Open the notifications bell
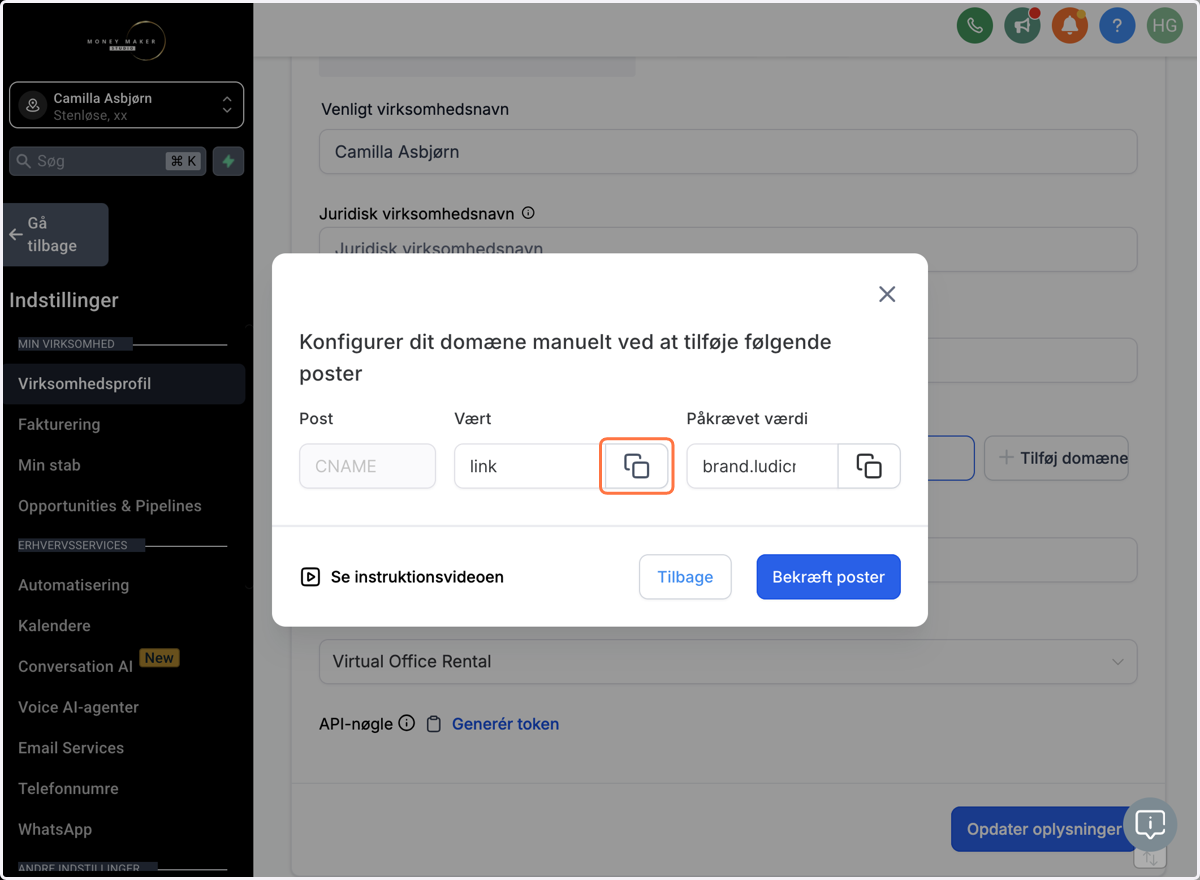The height and width of the screenshot is (880, 1200). (x=1069, y=26)
